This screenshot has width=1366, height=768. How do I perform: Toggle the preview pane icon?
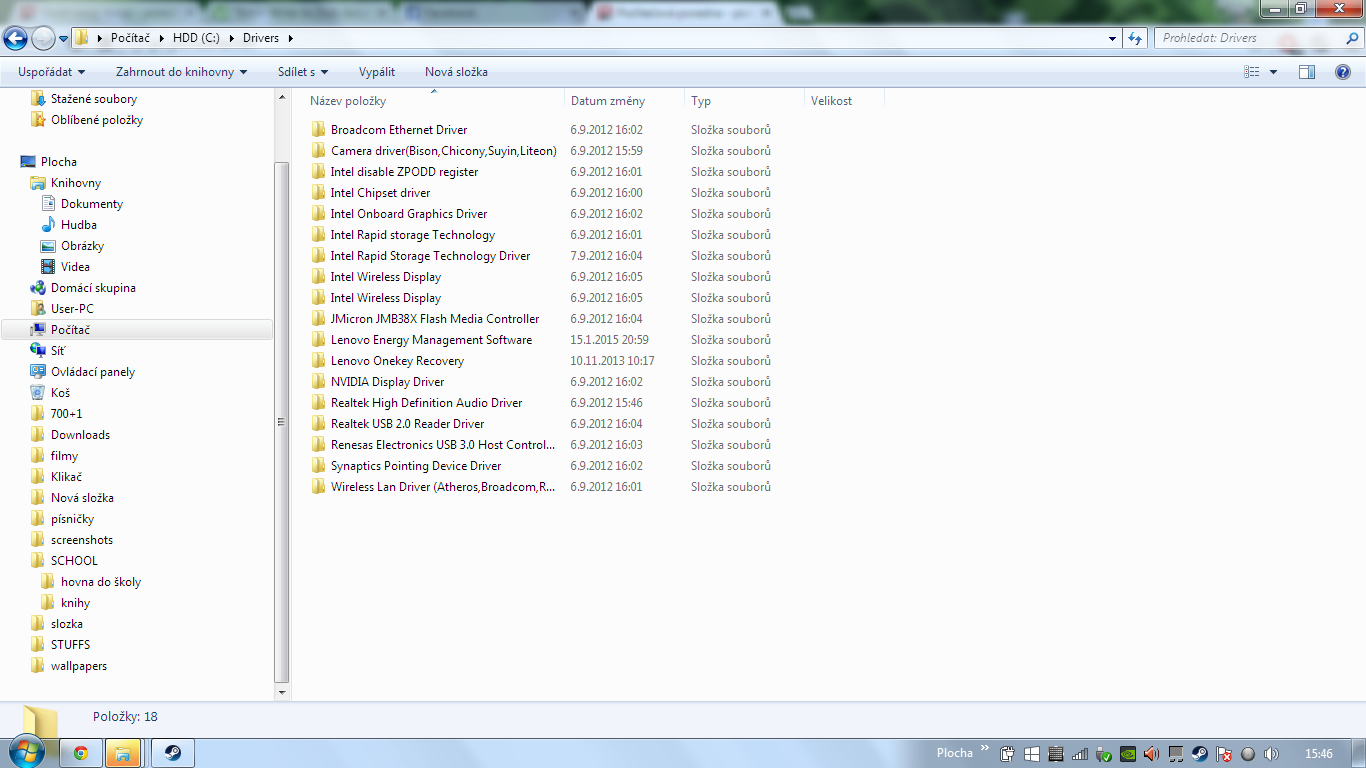click(1307, 72)
